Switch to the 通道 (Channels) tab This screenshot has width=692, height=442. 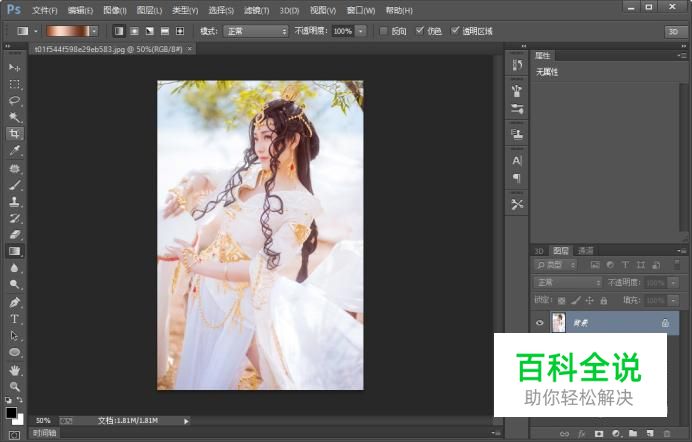[x=586, y=251]
